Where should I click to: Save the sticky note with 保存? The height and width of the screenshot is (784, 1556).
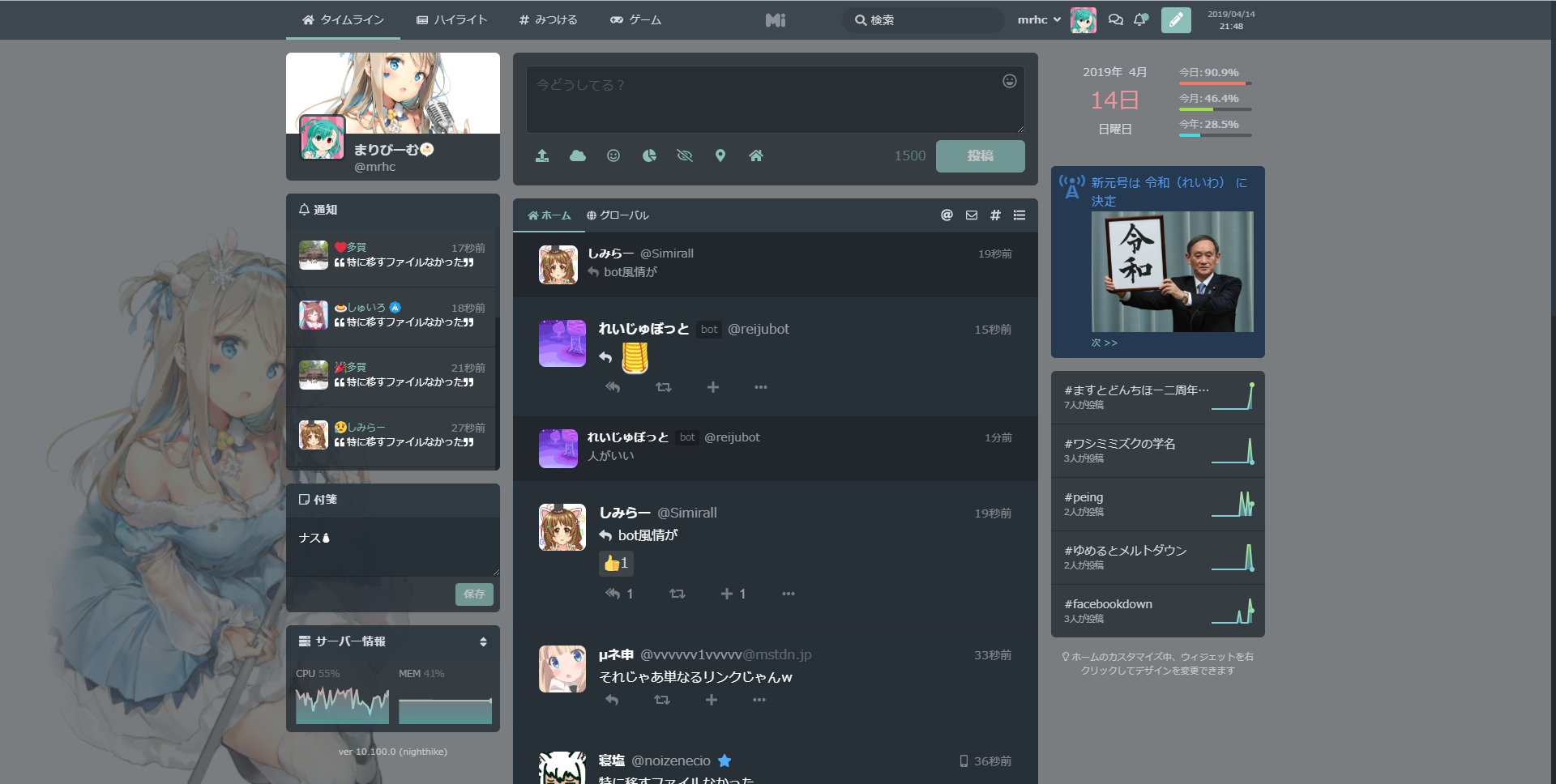[x=474, y=594]
